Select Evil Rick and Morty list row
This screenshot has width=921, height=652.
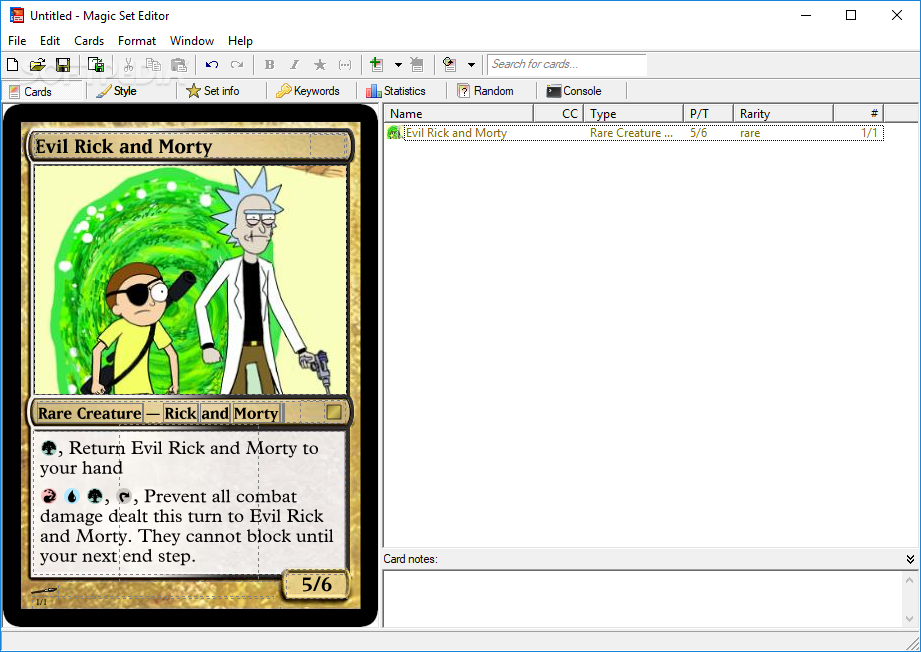(634, 133)
